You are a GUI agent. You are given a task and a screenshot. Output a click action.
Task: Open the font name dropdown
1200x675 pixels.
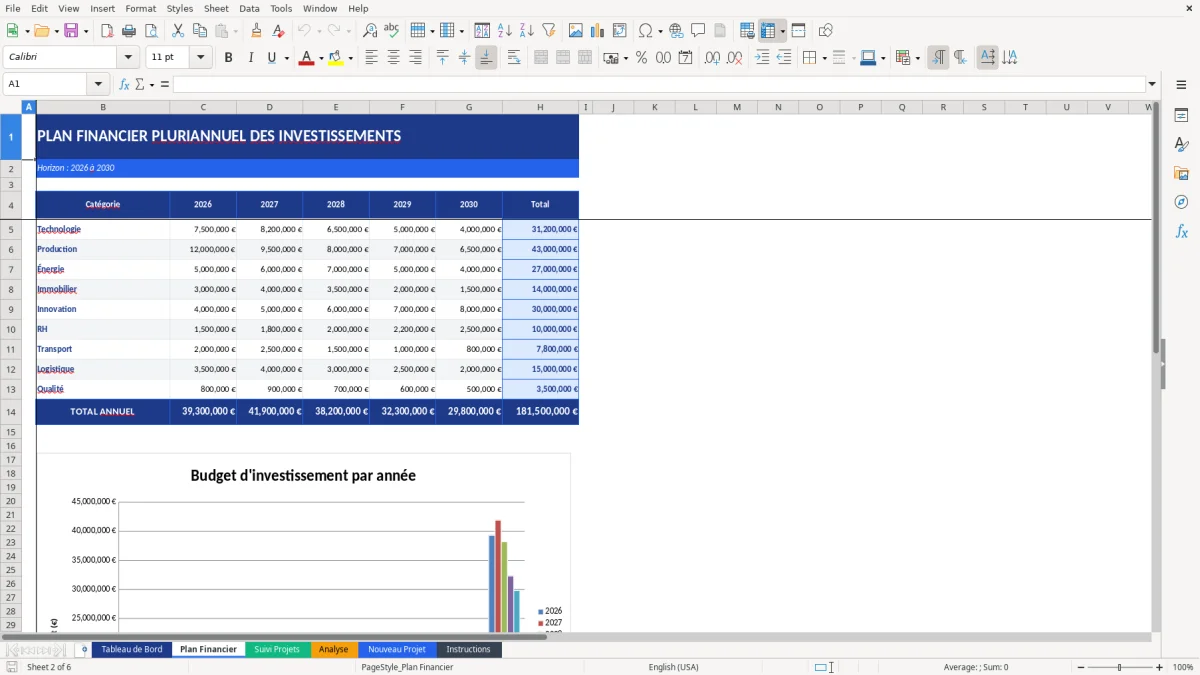127,57
